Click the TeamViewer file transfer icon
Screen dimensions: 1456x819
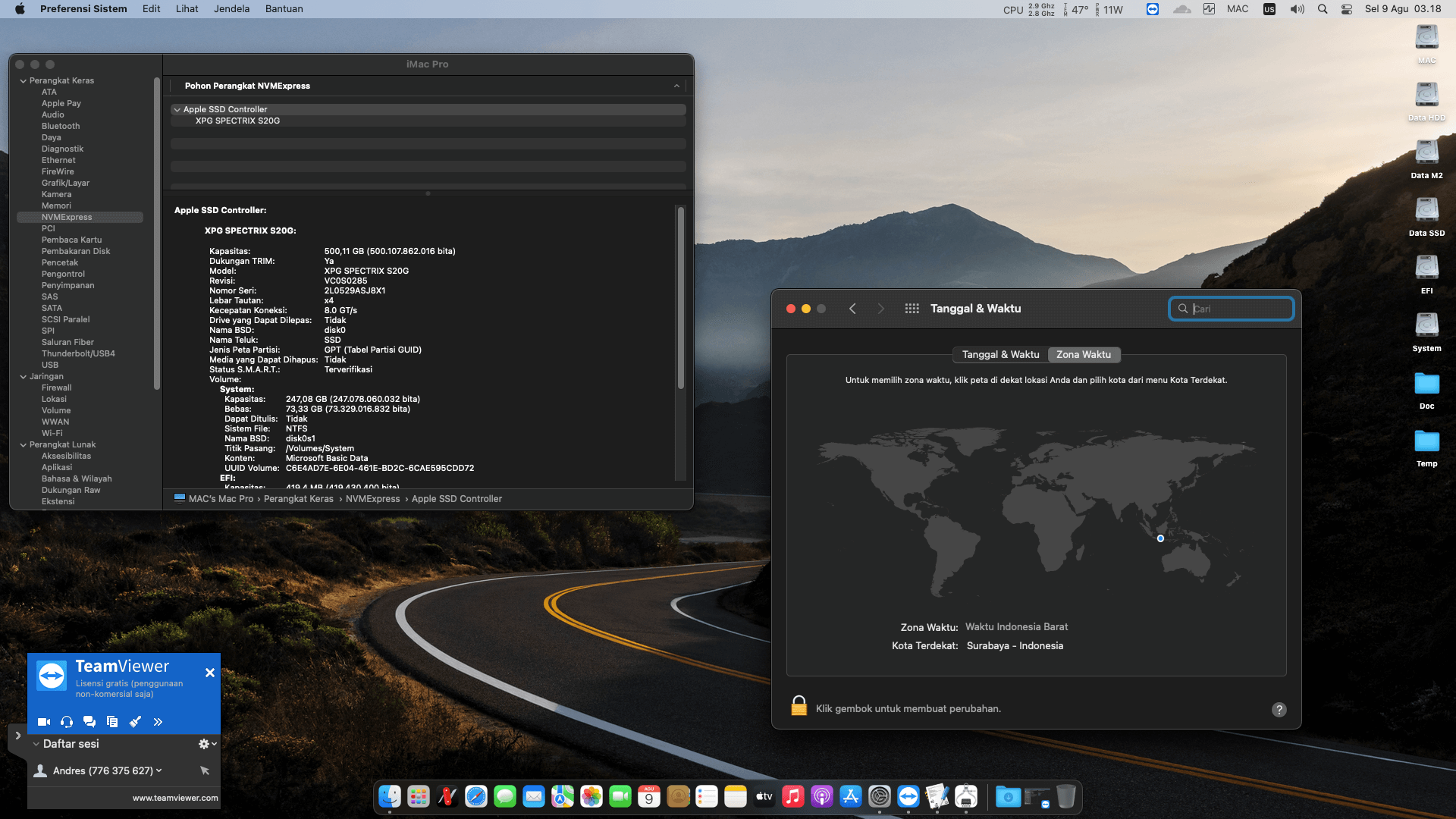coord(112,722)
